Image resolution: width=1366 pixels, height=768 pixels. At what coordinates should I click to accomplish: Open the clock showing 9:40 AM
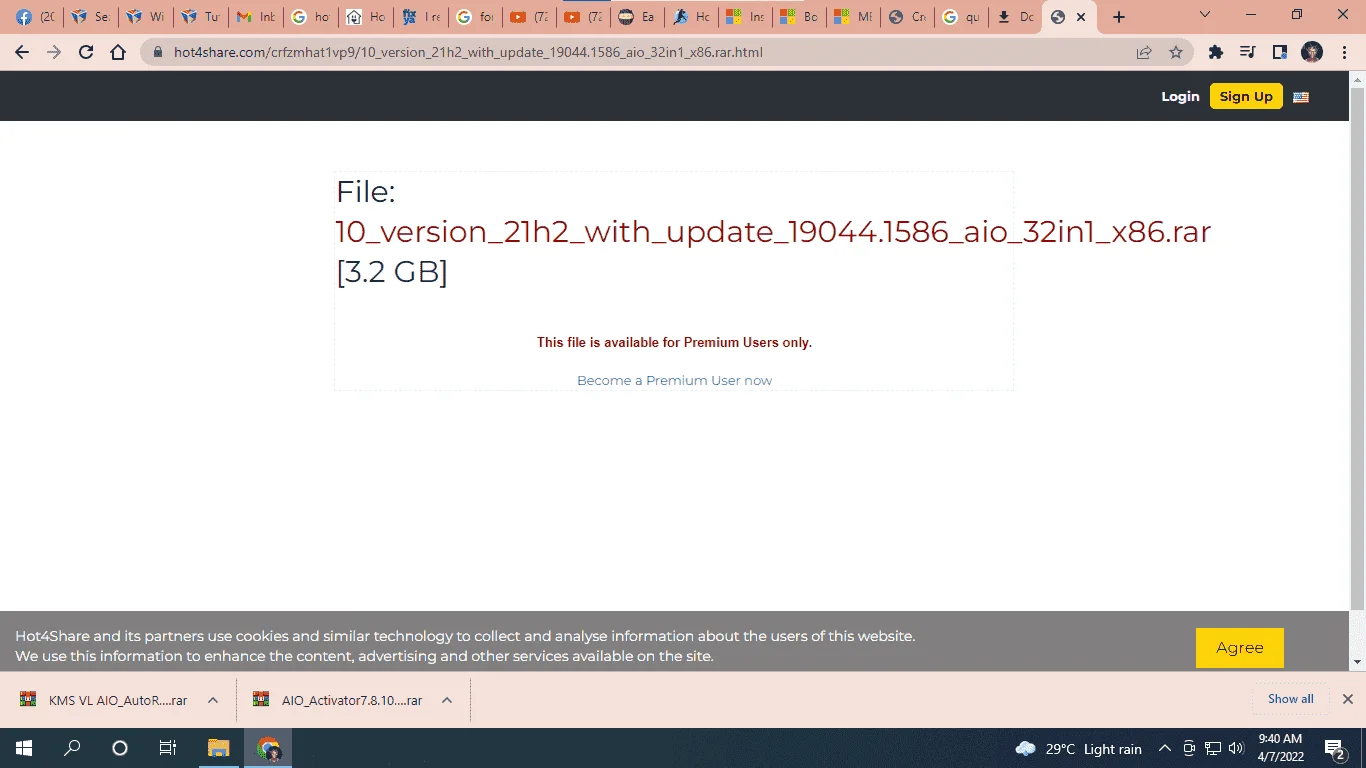[1280, 748]
